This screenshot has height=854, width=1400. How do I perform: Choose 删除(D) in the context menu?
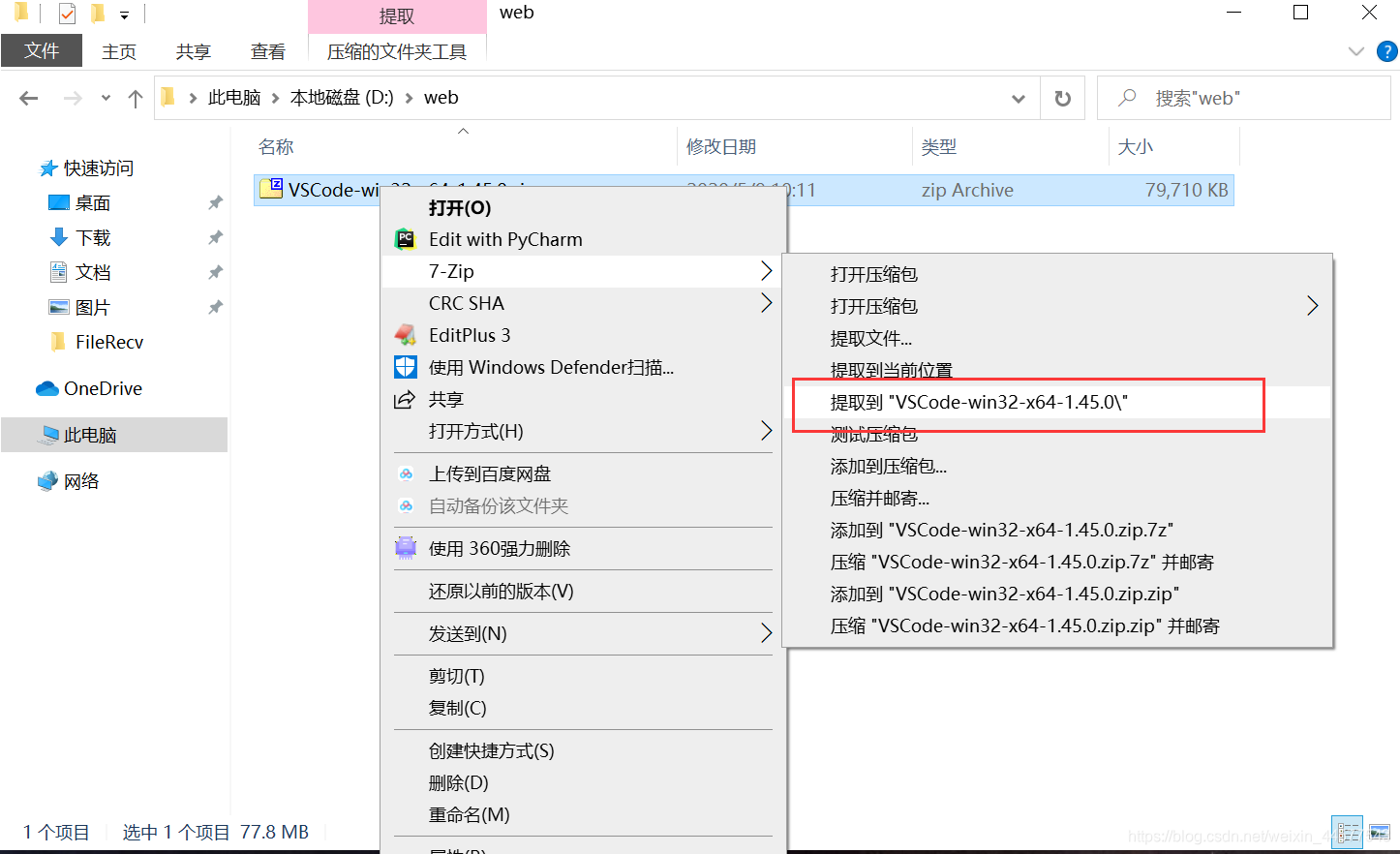point(585,782)
